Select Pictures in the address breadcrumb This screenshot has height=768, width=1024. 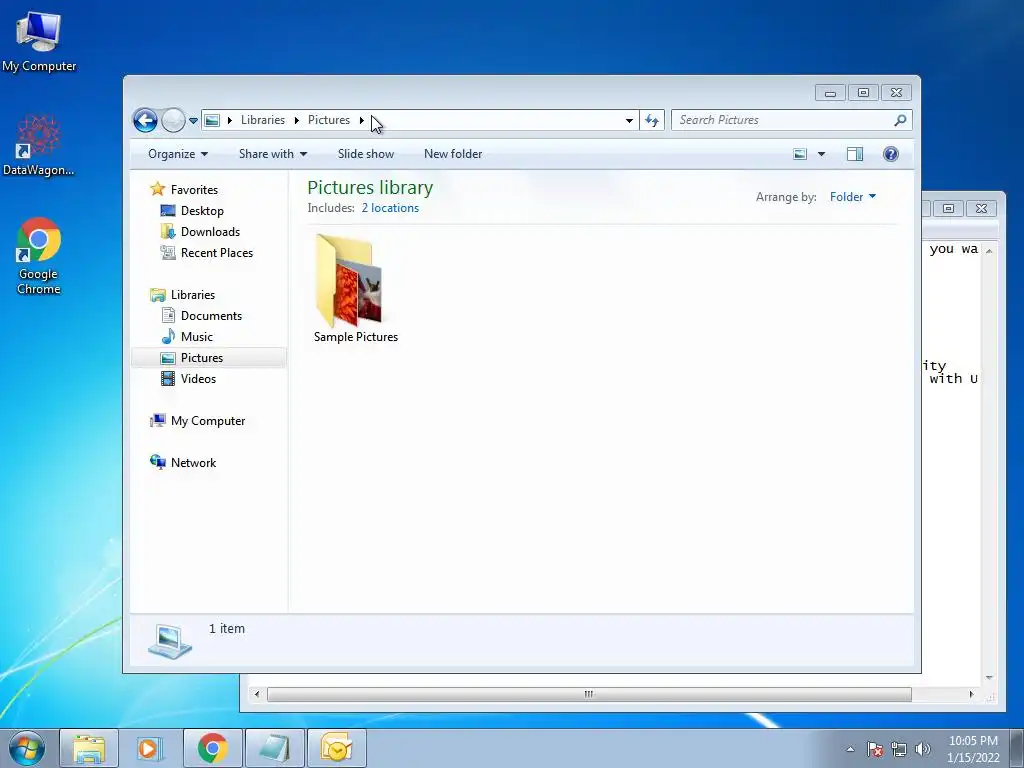(x=328, y=120)
